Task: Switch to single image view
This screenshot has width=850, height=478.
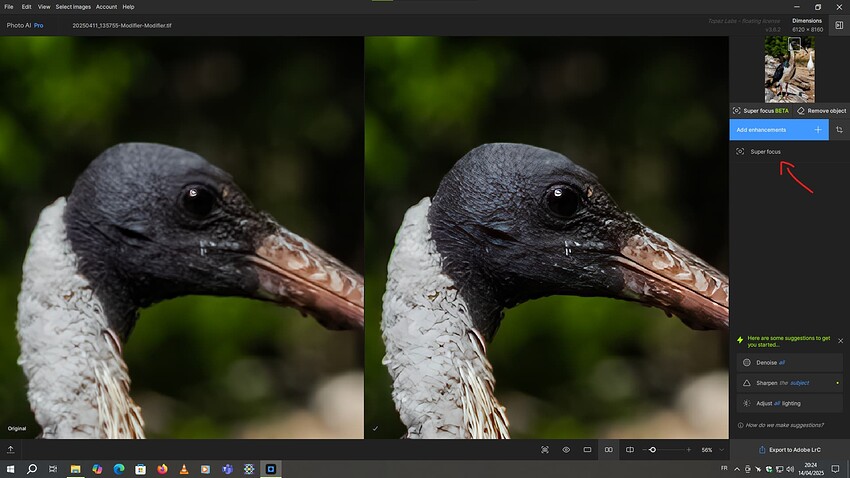Action: pos(587,450)
